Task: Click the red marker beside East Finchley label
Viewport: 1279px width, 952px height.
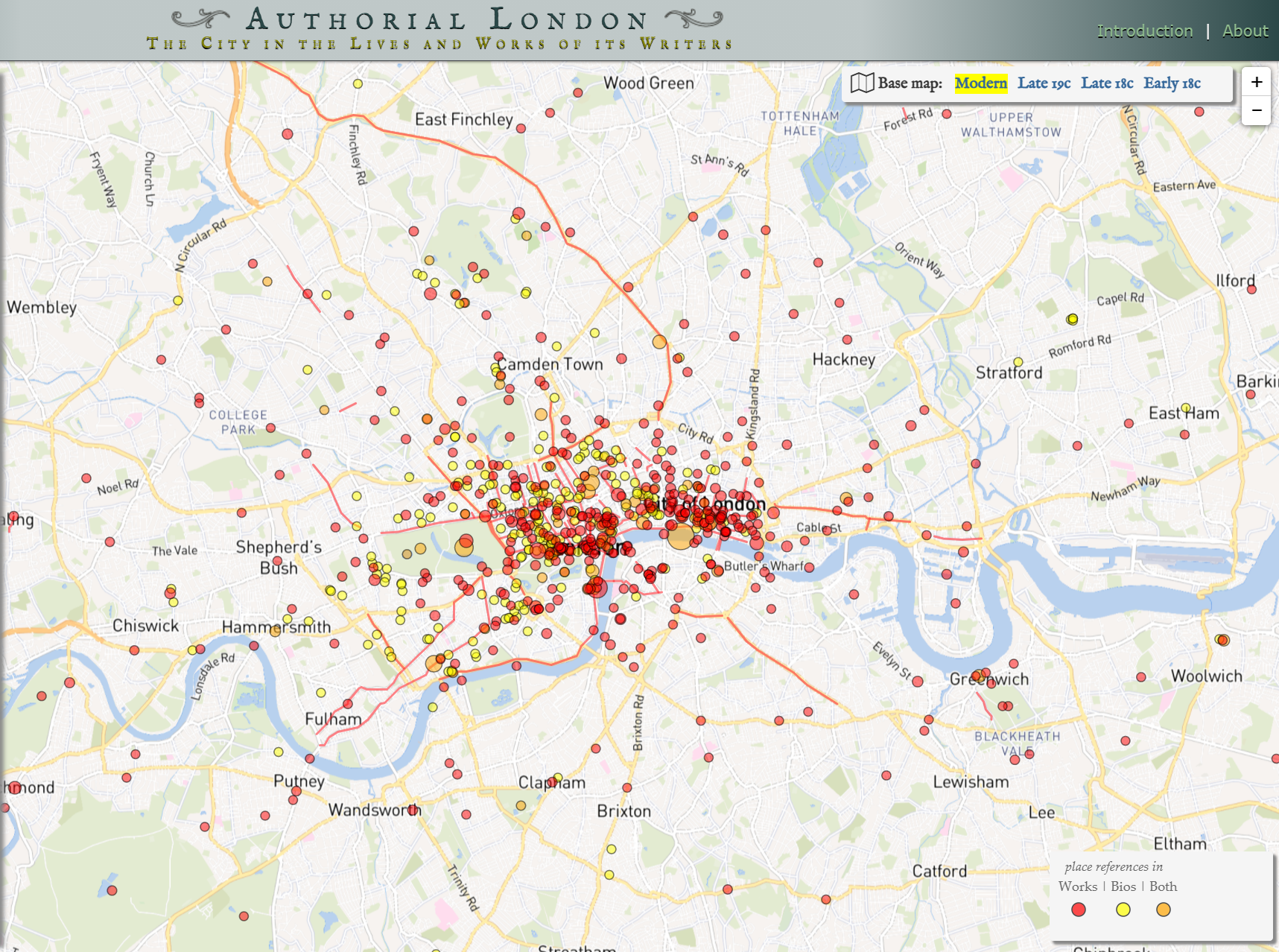Action: pyautogui.click(x=521, y=128)
